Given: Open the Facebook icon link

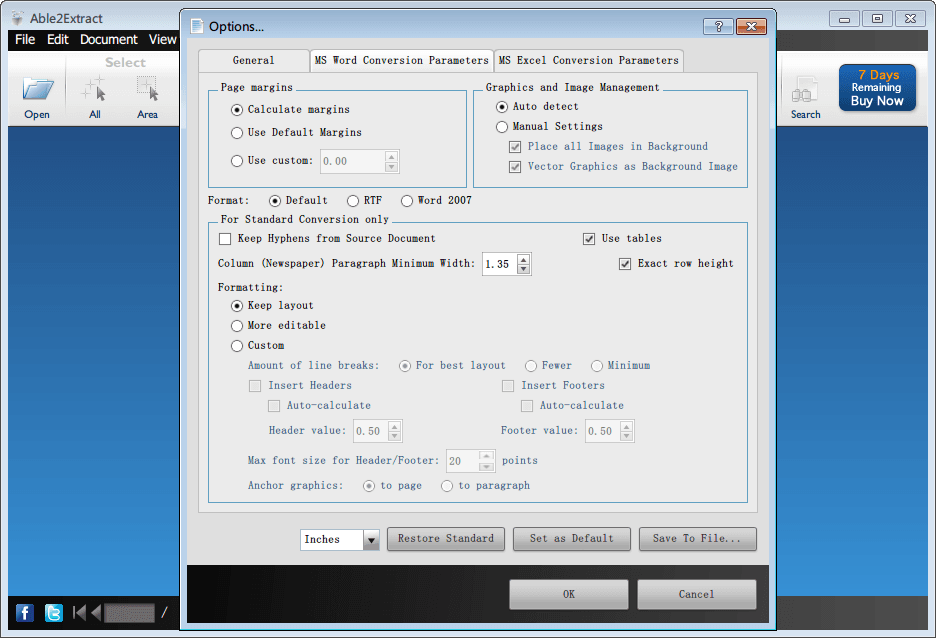Looking at the screenshot, I should coord(25,613).
